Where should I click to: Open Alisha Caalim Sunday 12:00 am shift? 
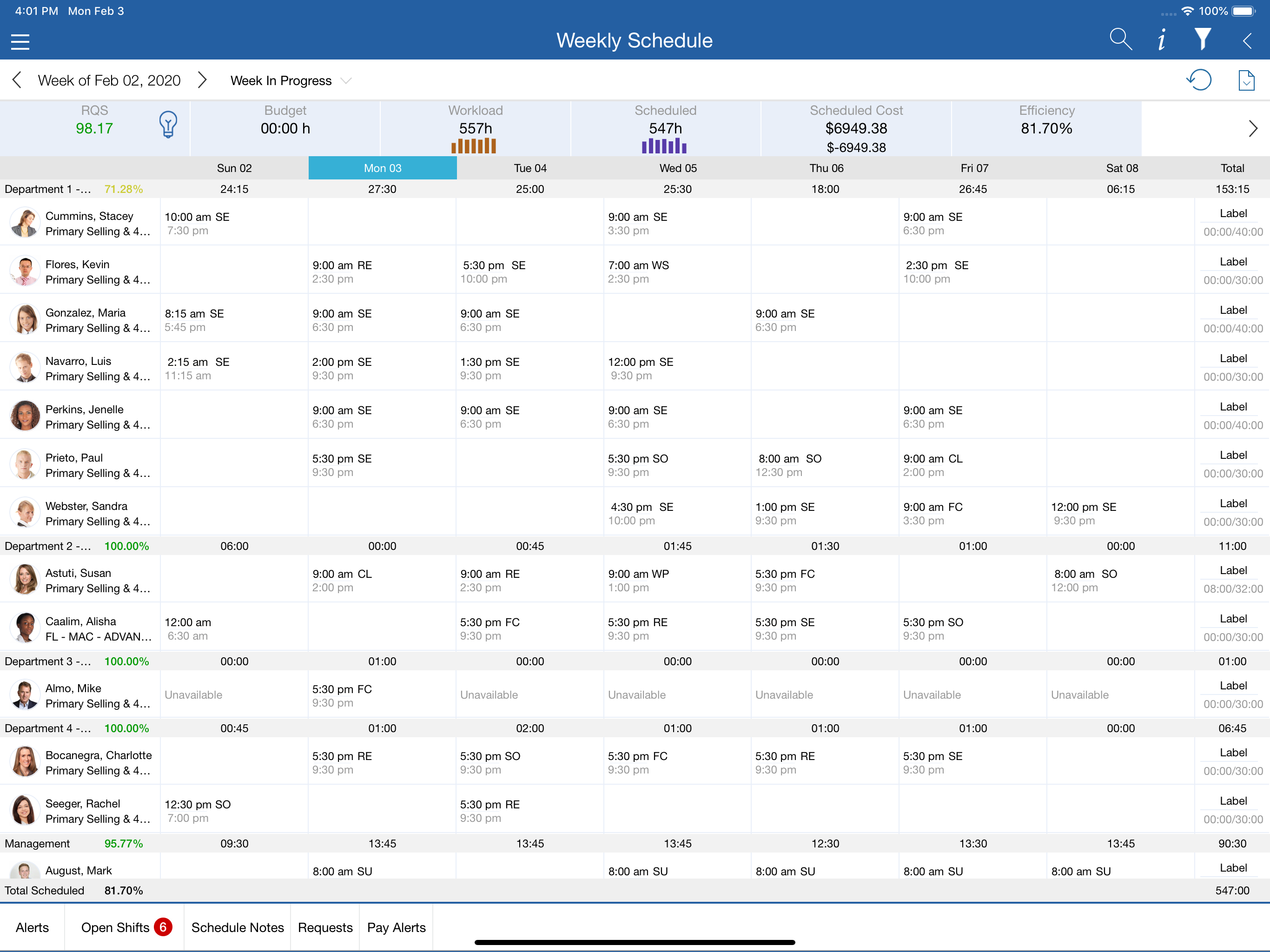[x=234, y=628]
